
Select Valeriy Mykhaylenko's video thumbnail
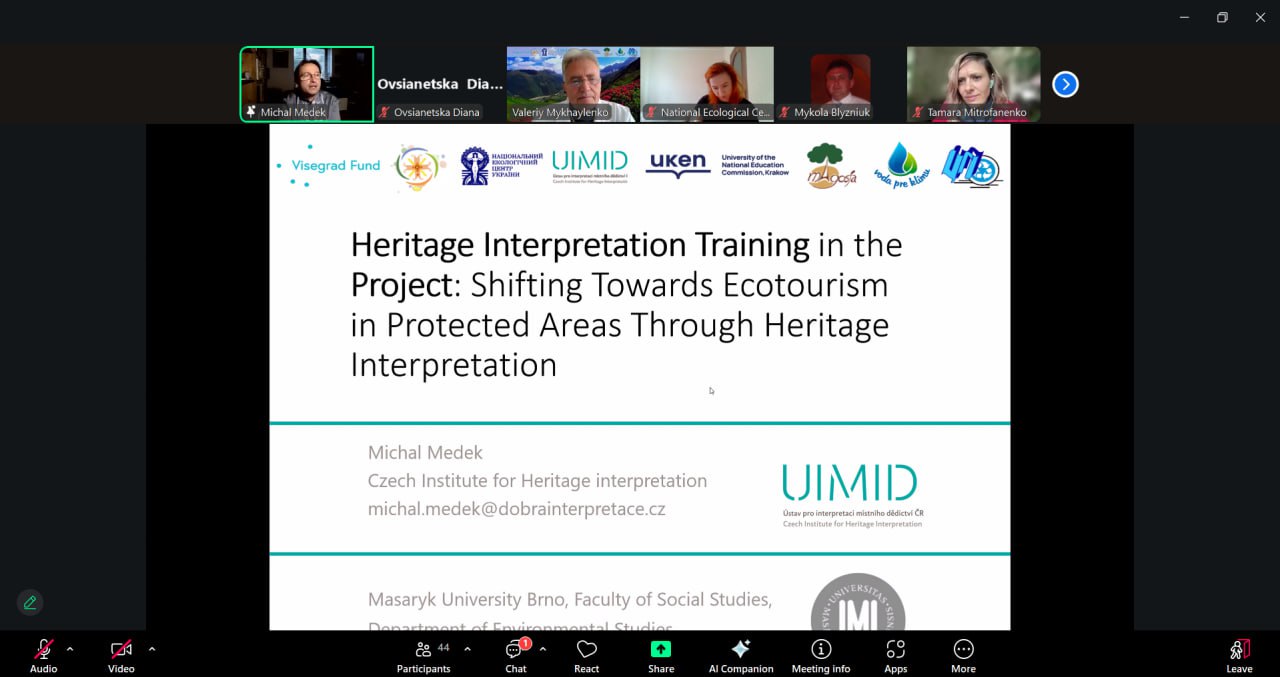tap(572, 84)
